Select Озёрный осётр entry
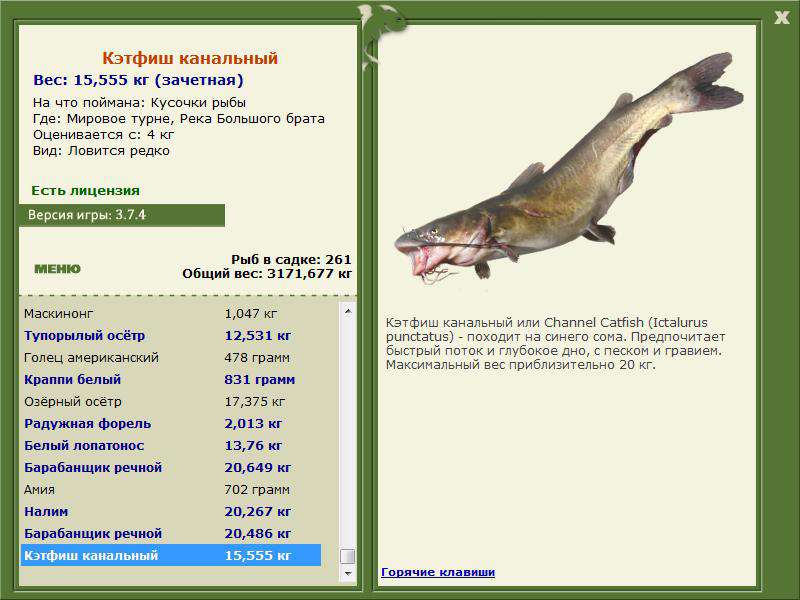The width and height of the screenshot is (800, 600). point(171,402)
